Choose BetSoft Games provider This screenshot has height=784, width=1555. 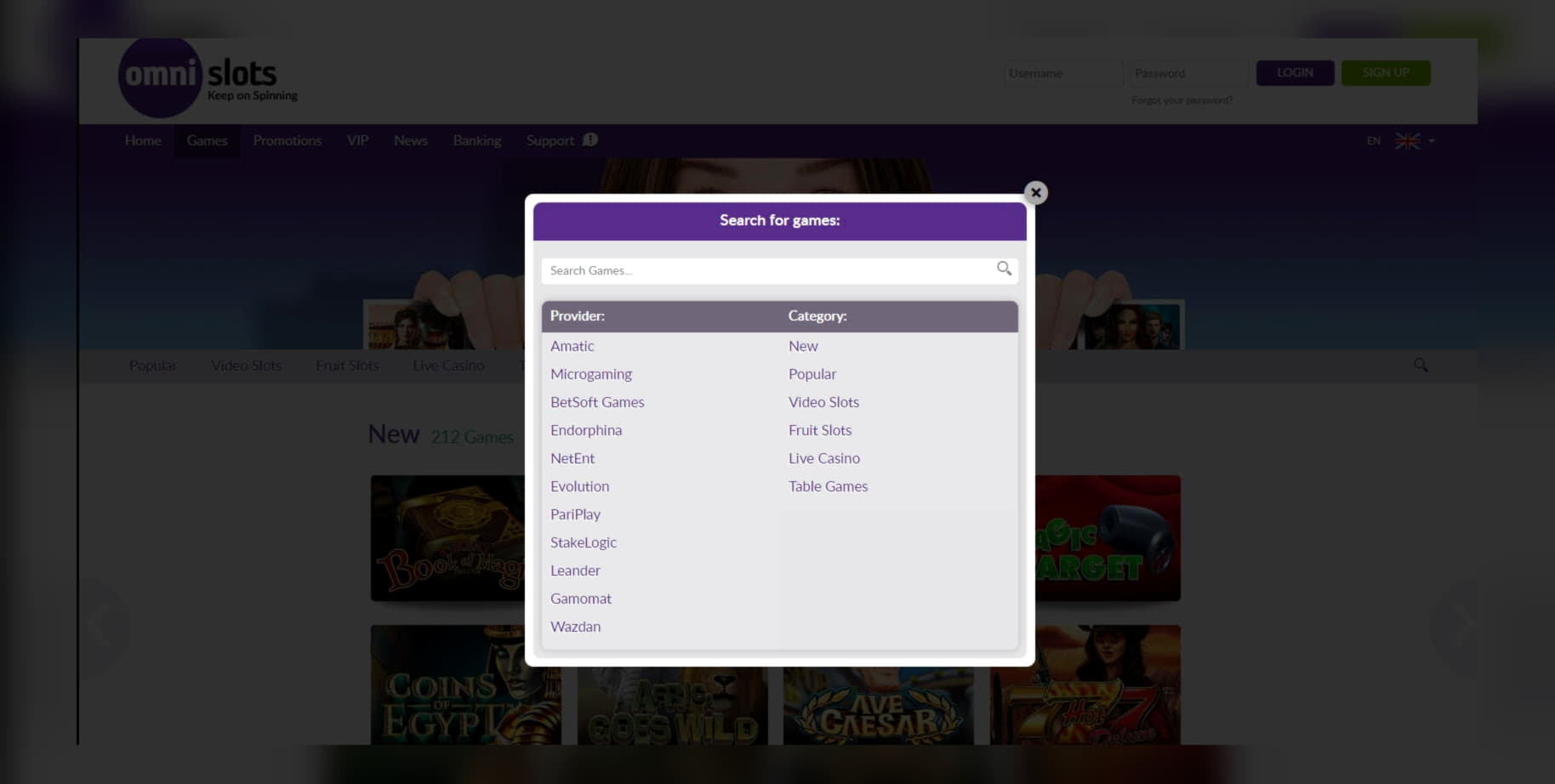(x=597, y=402)
